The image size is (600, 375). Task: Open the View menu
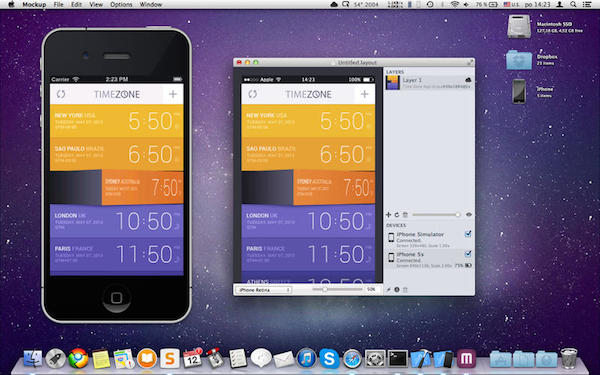(x=96, y=5)
